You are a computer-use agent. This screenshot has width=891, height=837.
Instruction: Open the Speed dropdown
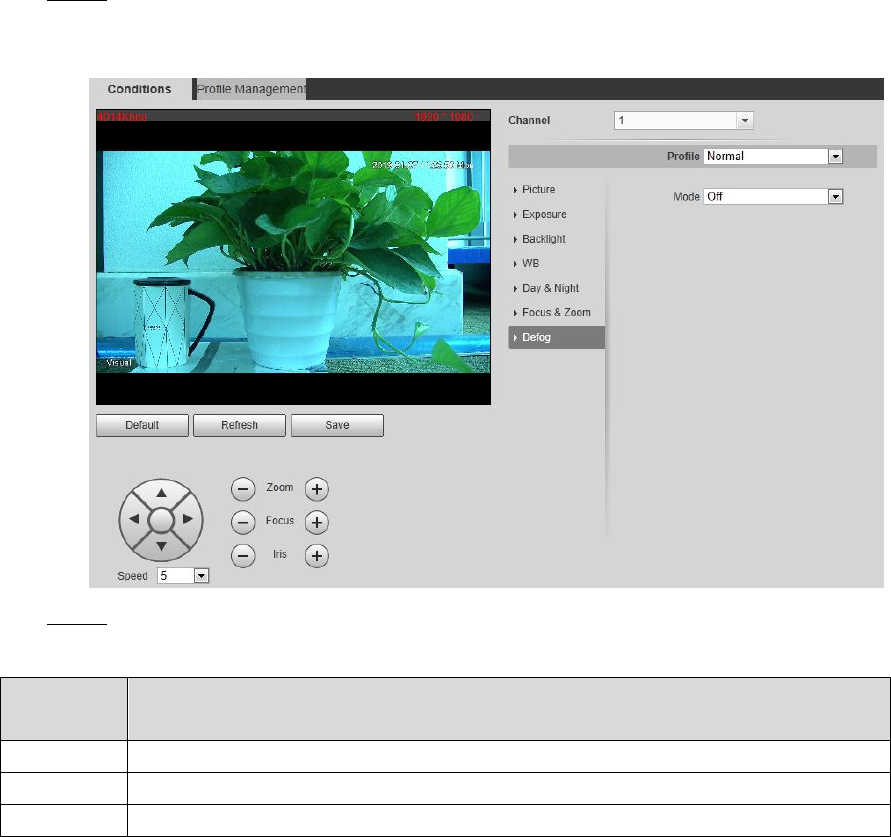[183, 576]
